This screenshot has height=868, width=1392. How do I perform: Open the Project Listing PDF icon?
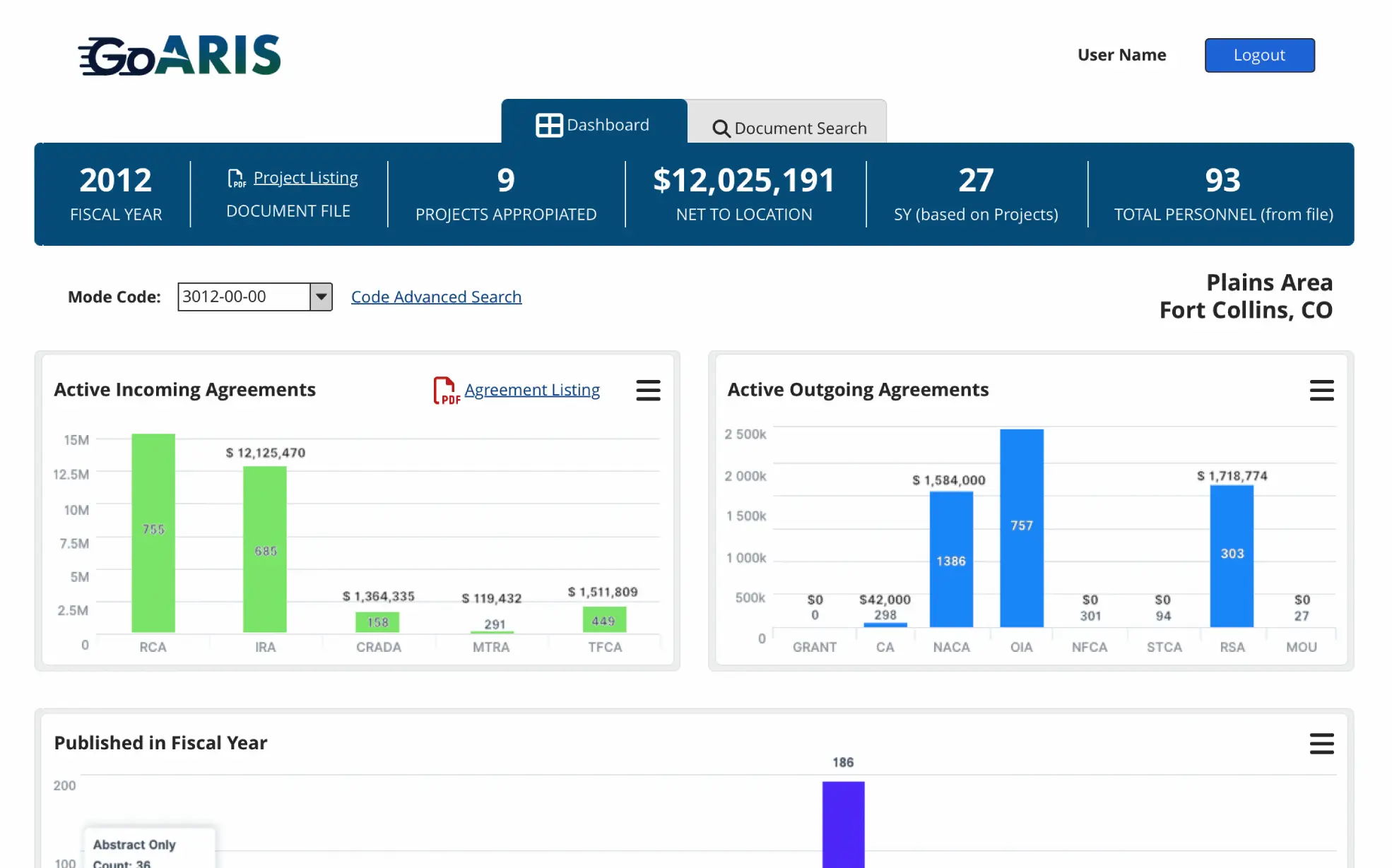[x=236, y=178]
